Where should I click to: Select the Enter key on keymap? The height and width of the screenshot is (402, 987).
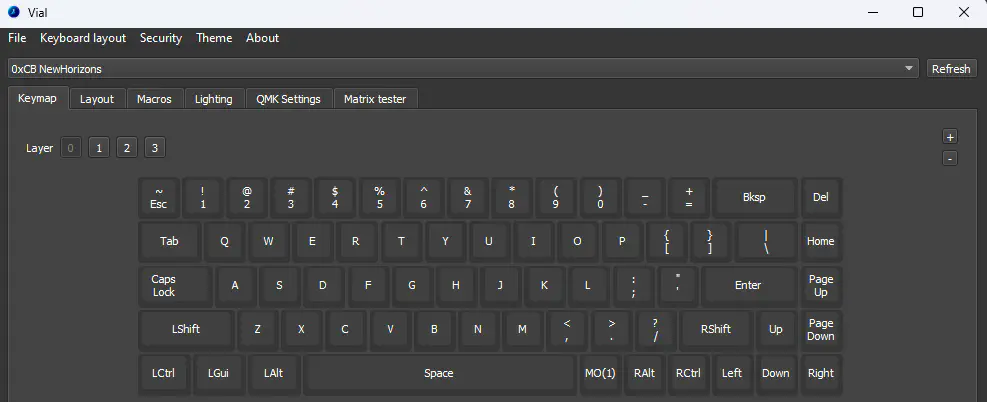[748, 285]
